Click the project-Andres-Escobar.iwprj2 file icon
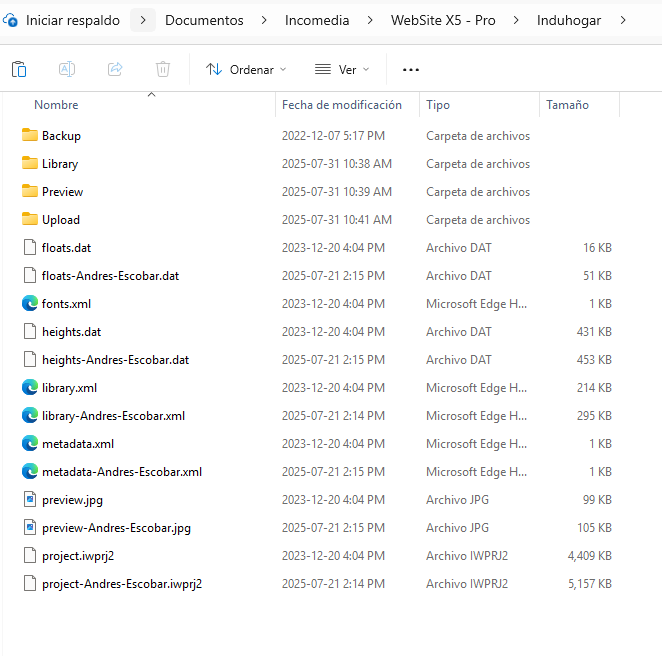The height and width of the screenshot is (656, 662). tap(30, 583)
